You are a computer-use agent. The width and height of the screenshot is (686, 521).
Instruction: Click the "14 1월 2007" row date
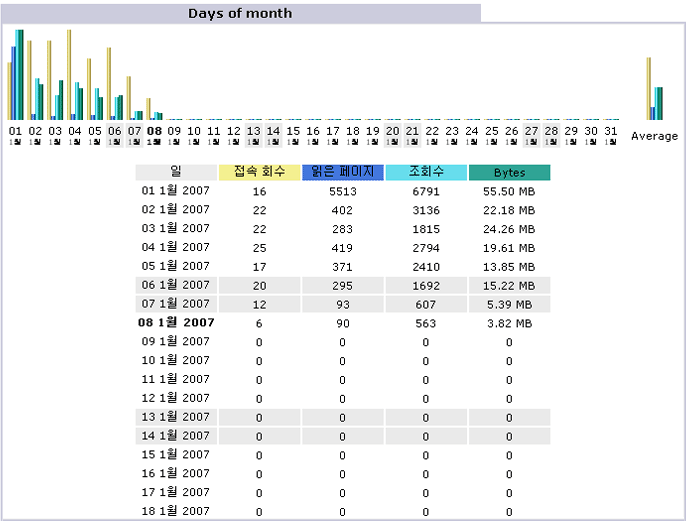point(176,436)
